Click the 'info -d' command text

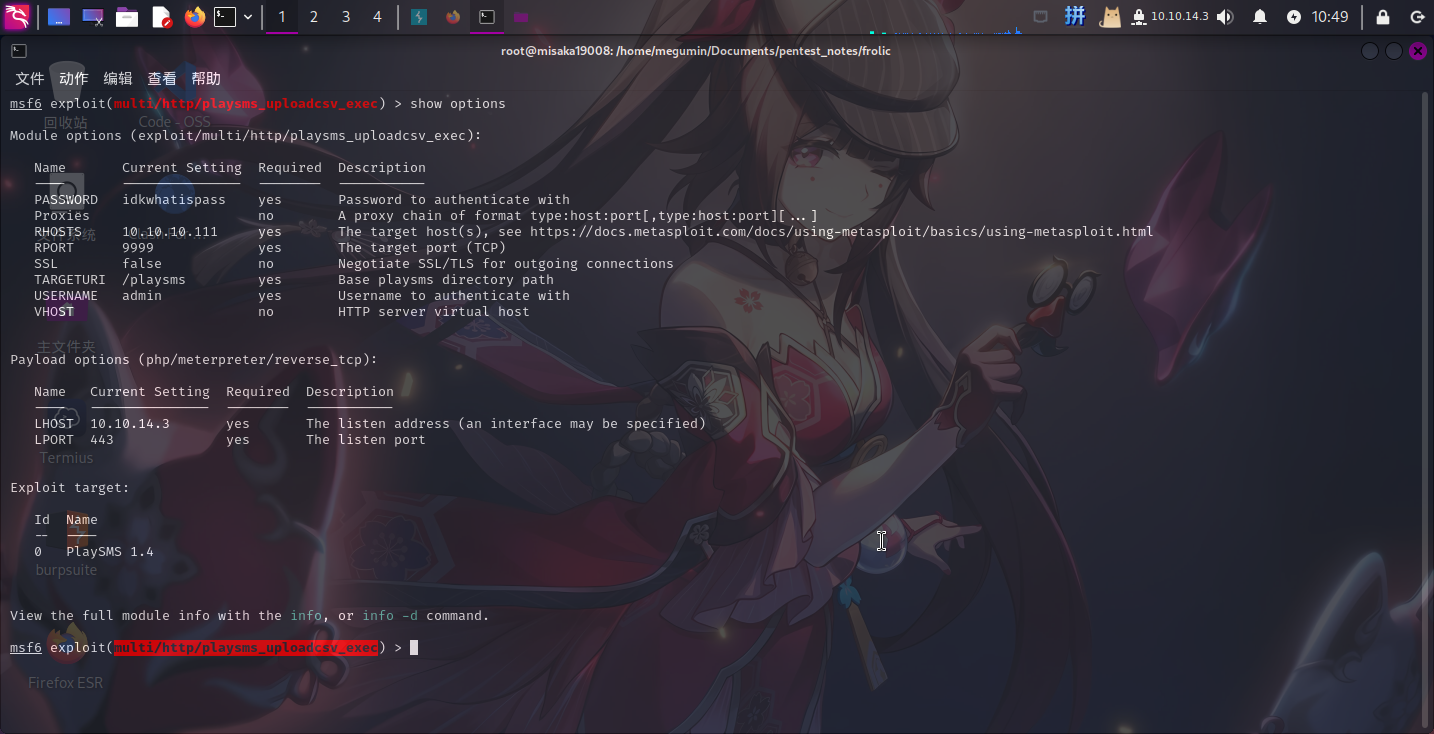390,616
